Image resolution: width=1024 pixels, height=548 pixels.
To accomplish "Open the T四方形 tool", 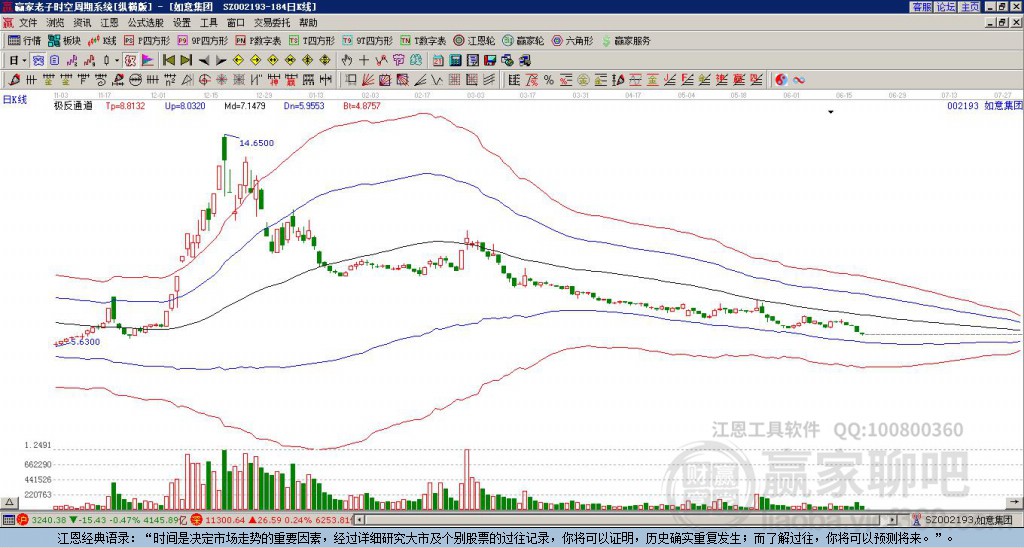I will (x=312, y=40).
